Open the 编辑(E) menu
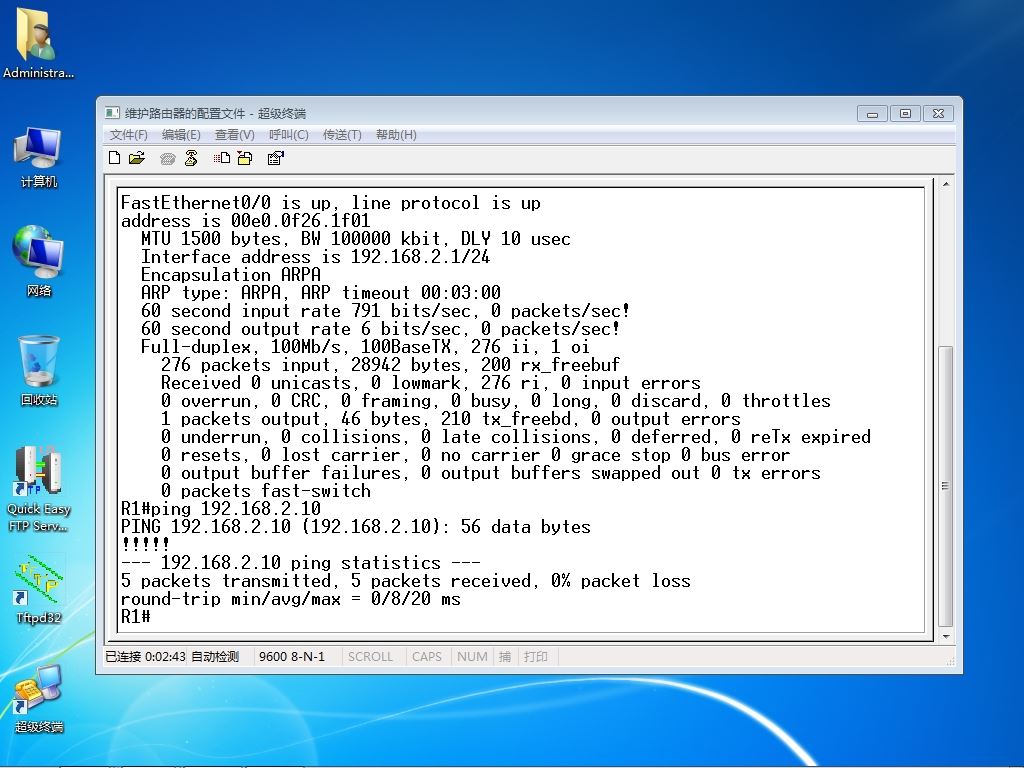The height and width of the screenshot is (768, 1024). 181,135
